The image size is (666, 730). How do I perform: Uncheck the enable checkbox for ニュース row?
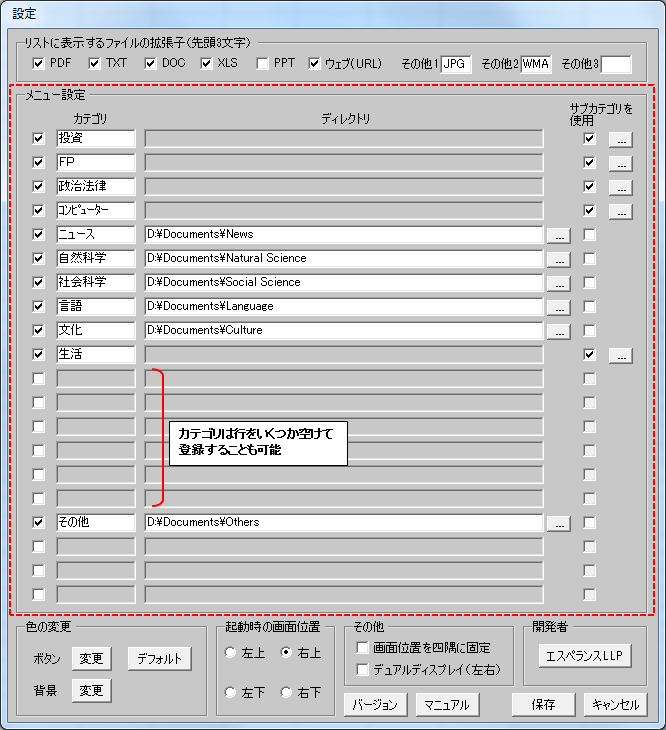pyautogui.click(x=39, y=234)
